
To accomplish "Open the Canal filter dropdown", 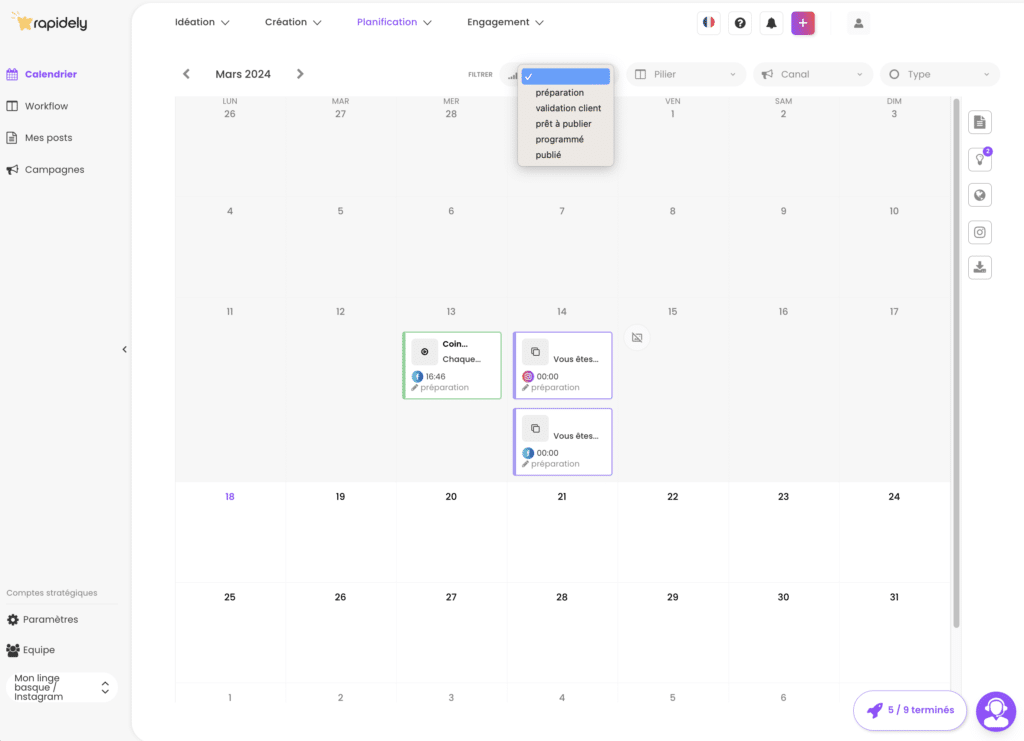I will 812,74.
